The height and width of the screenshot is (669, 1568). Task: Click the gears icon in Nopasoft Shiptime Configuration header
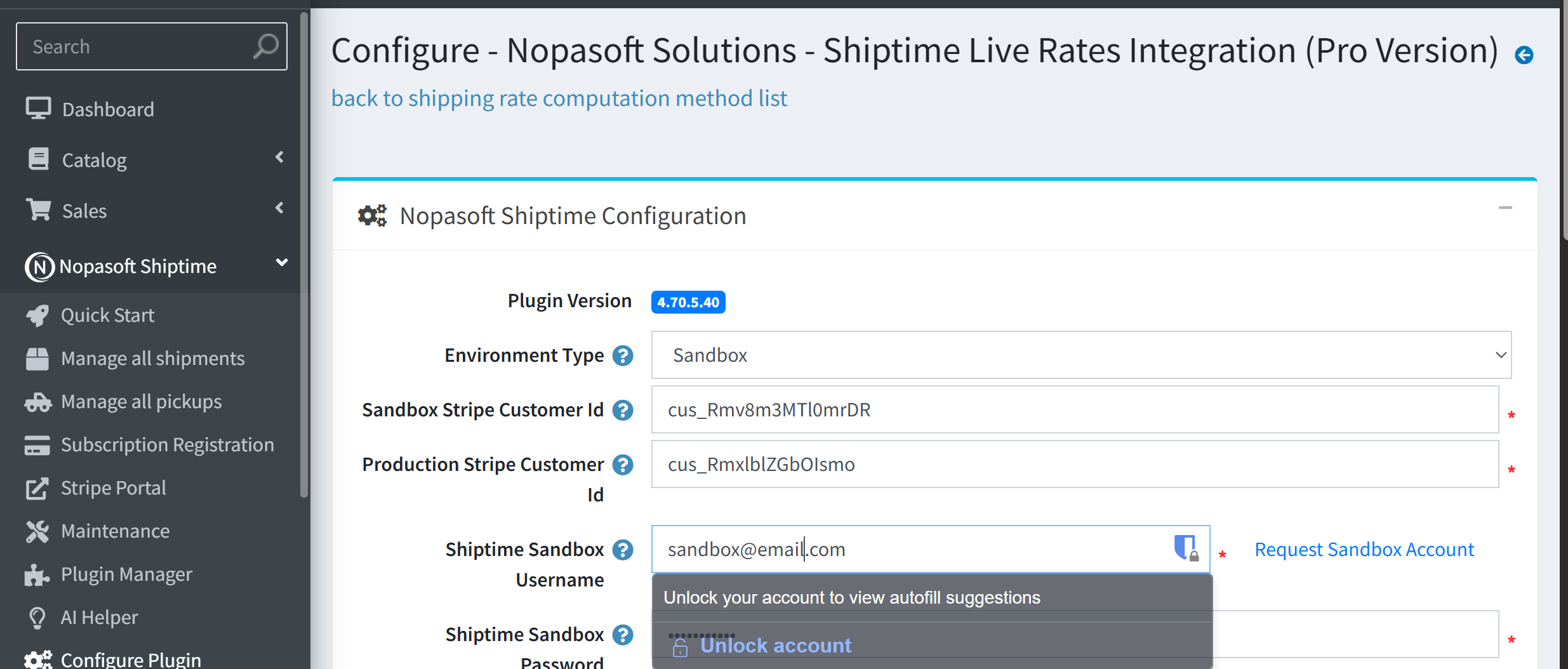372,216
